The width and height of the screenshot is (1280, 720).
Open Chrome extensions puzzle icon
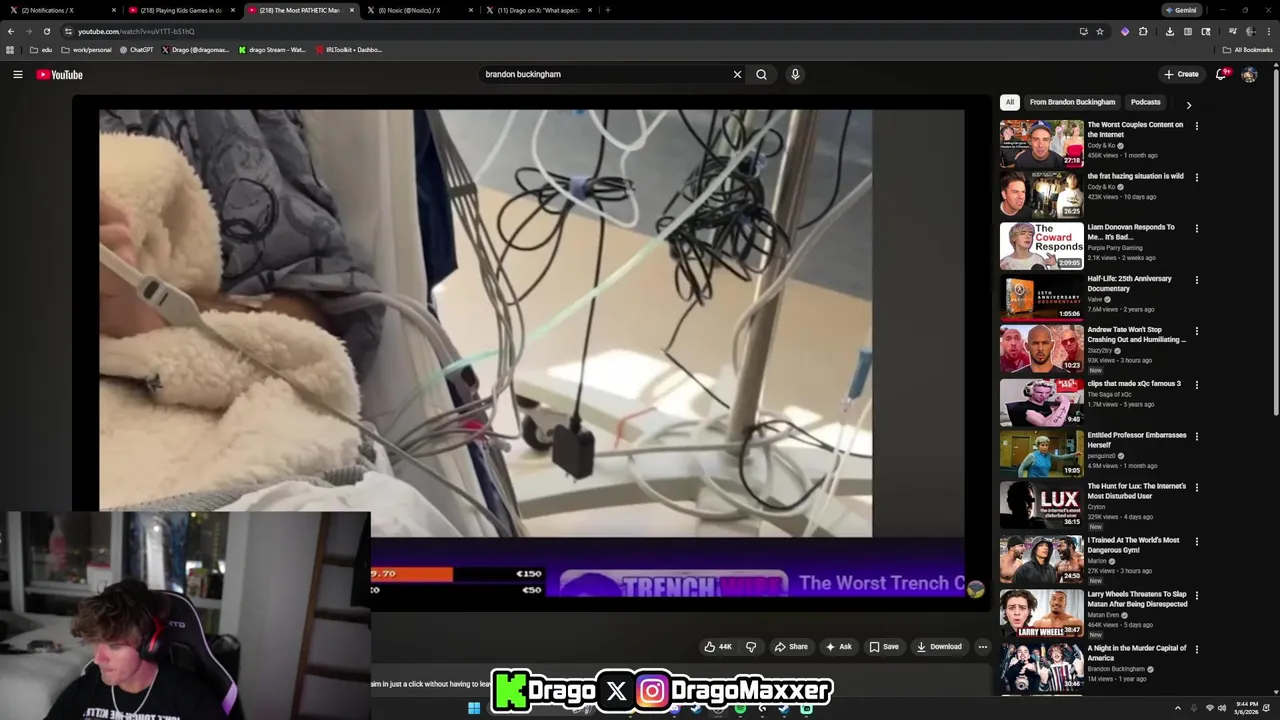(1143, 31)
